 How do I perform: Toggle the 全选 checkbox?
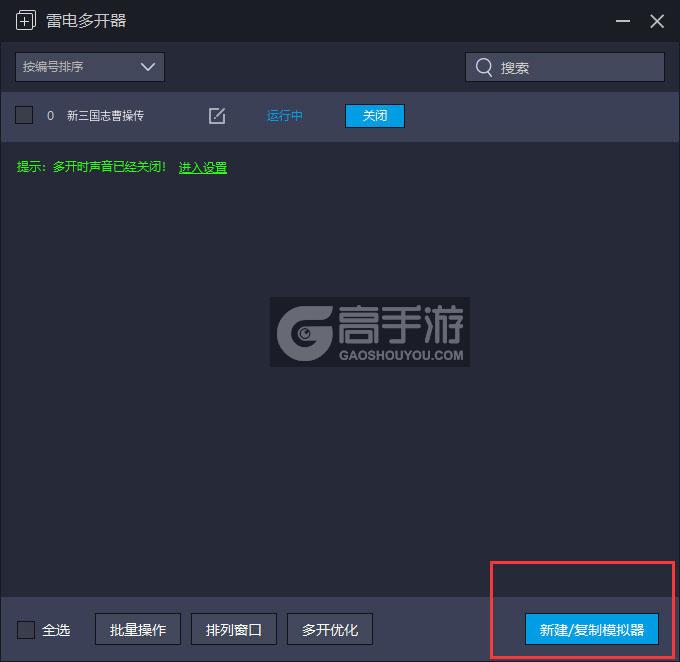26,629
